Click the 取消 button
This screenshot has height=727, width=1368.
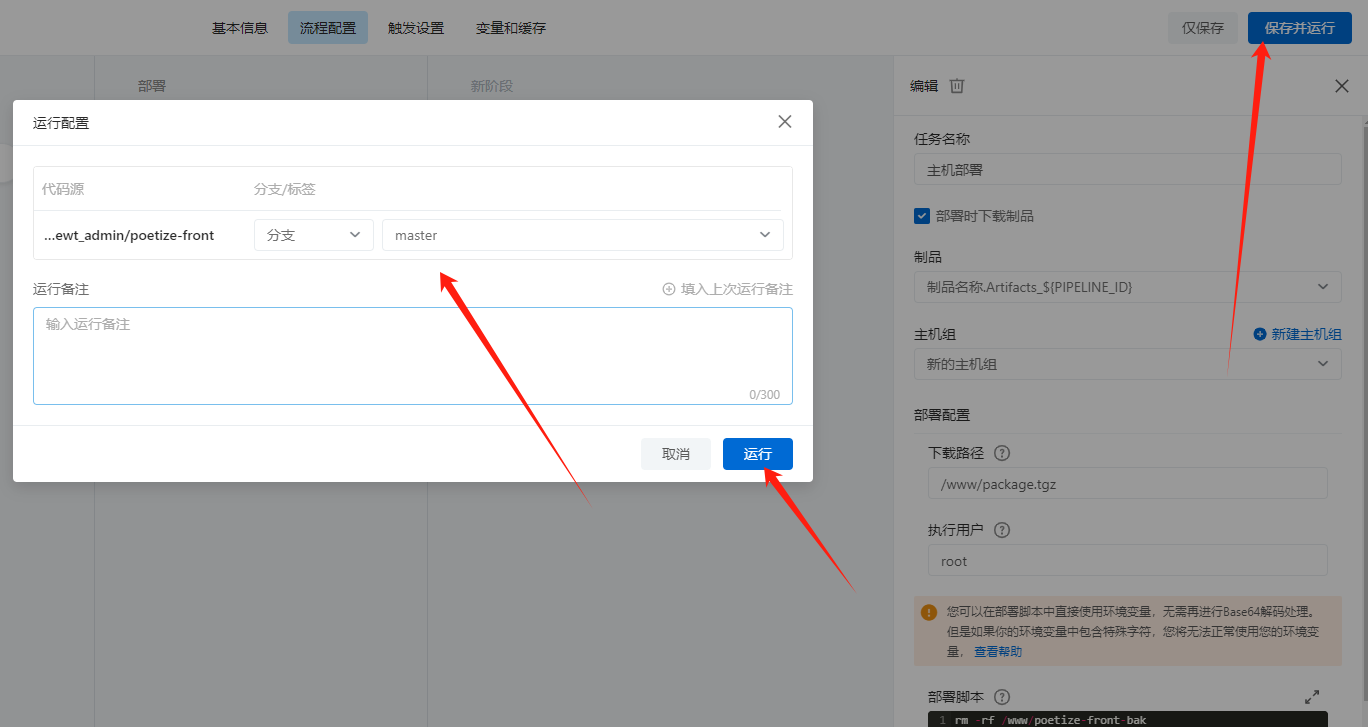coord(676,454)
